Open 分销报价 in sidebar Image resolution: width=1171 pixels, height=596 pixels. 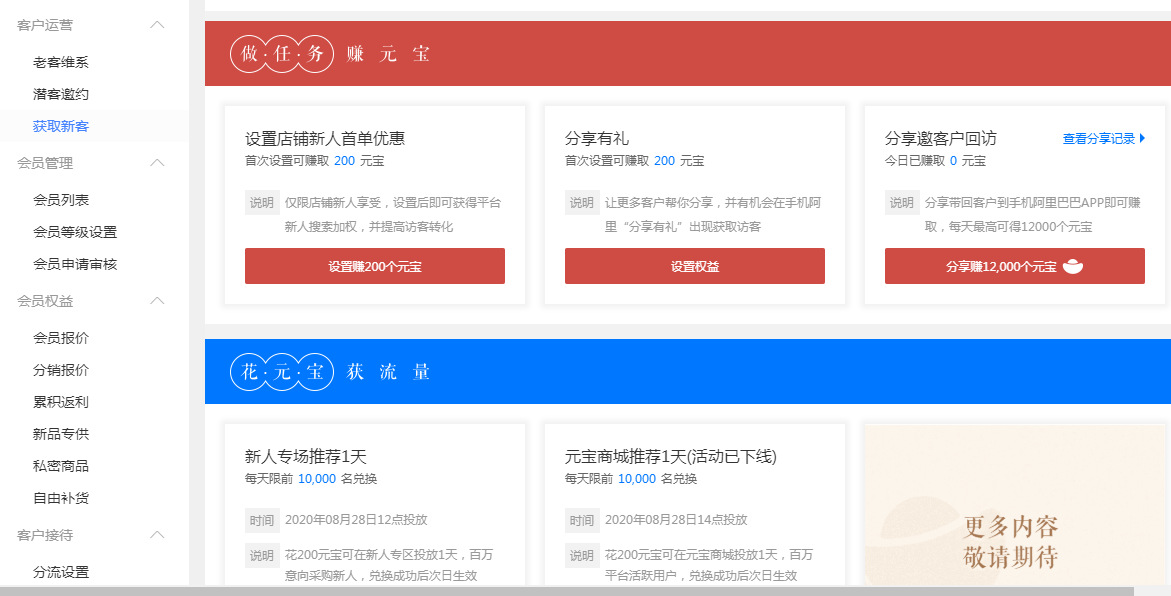60,370
